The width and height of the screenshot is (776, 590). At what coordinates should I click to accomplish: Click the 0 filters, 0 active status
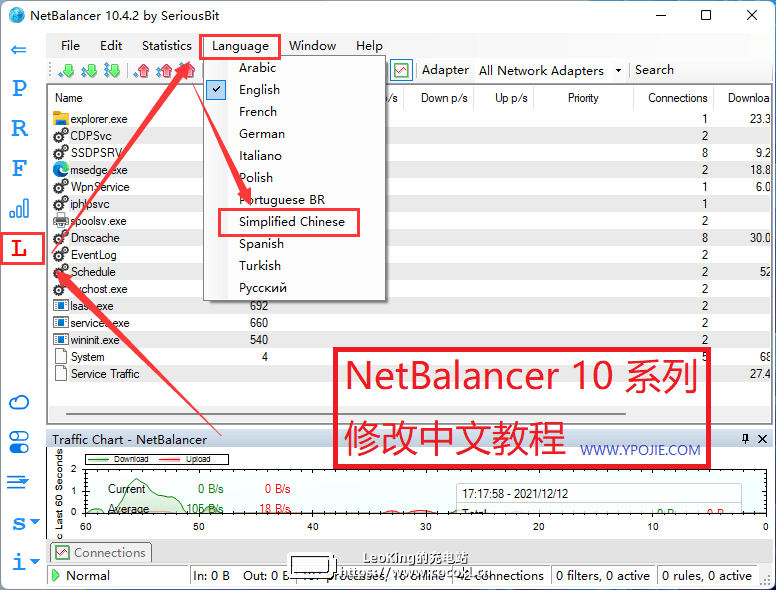tap(602, 576)
